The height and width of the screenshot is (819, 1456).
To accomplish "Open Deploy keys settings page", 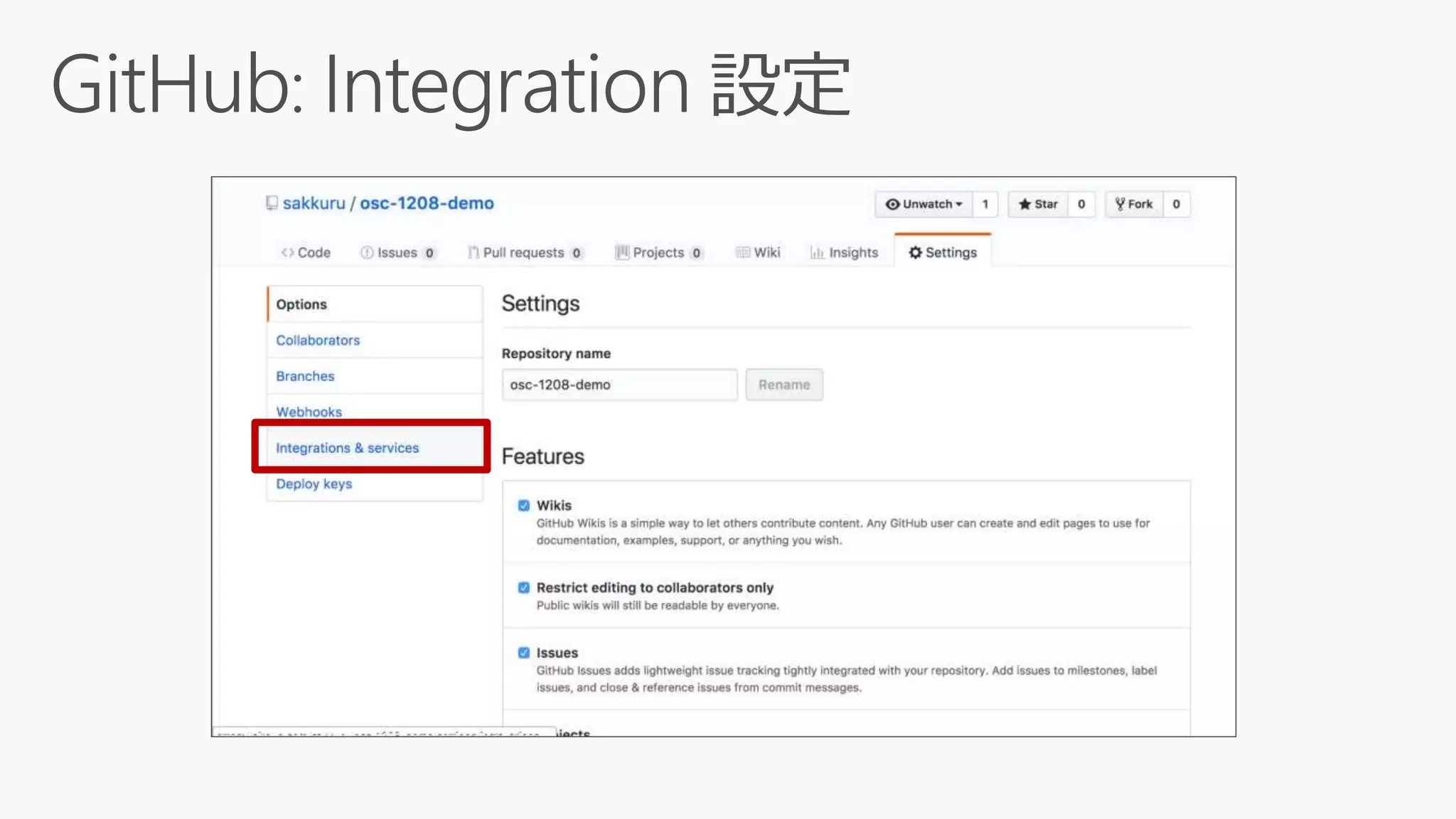I will point(314,483).
